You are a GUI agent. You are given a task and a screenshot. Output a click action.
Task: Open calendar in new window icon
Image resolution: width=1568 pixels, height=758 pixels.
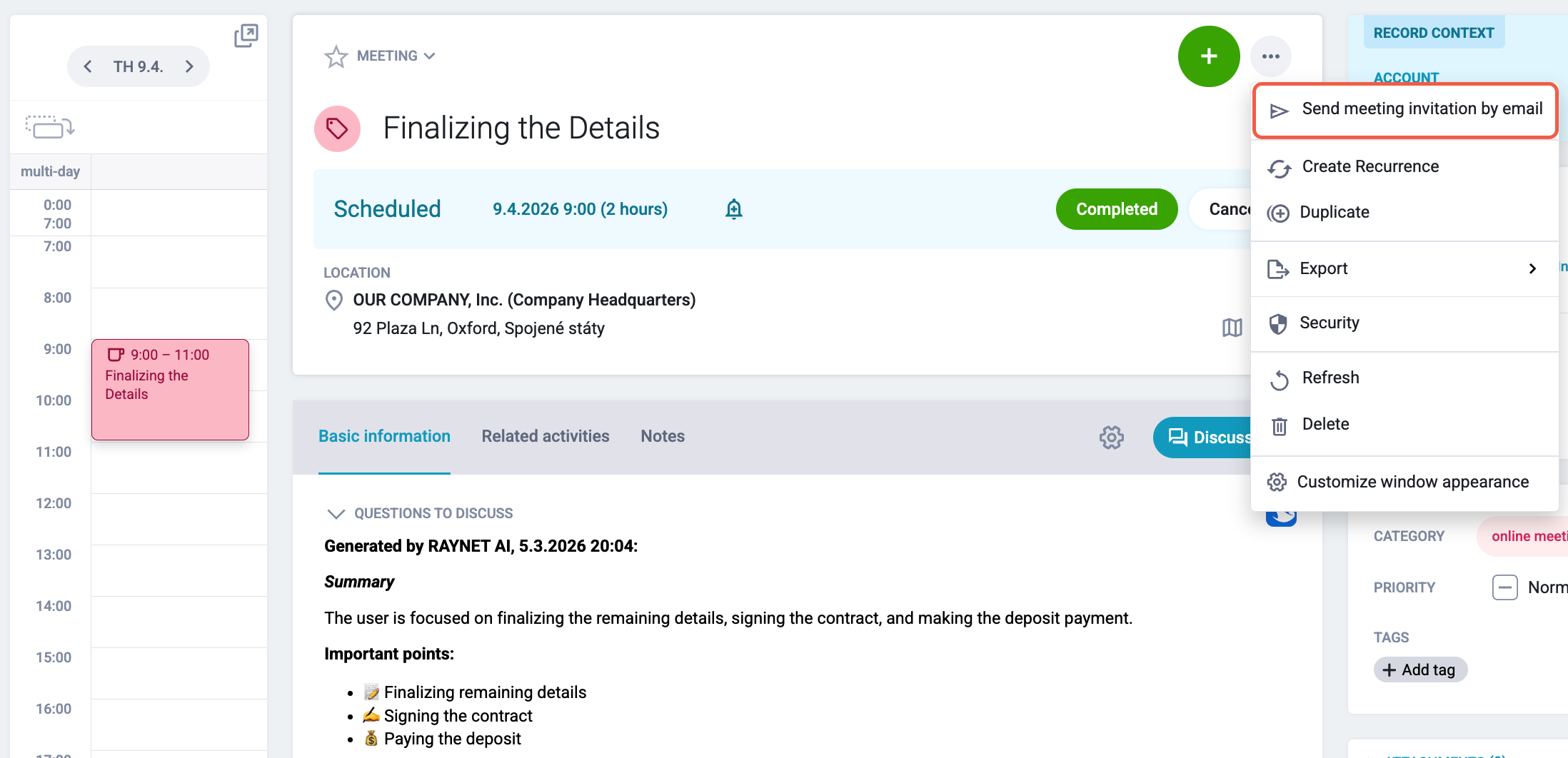pos(246,36)
